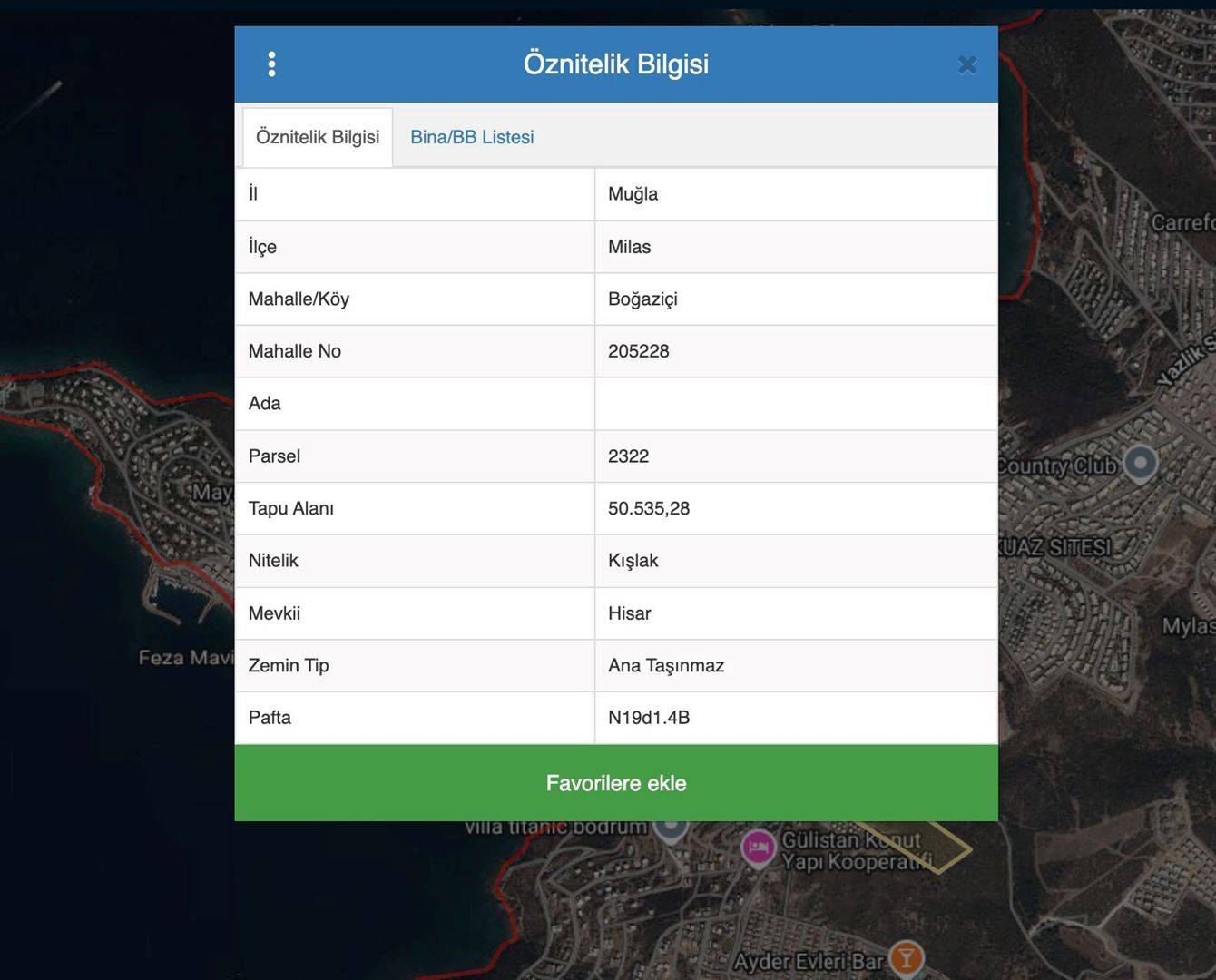Image resolution: width=1216 pixels, height=980 pixels.
Task: Click the Mylas label on the map
Action: (x=1188, y=626)
